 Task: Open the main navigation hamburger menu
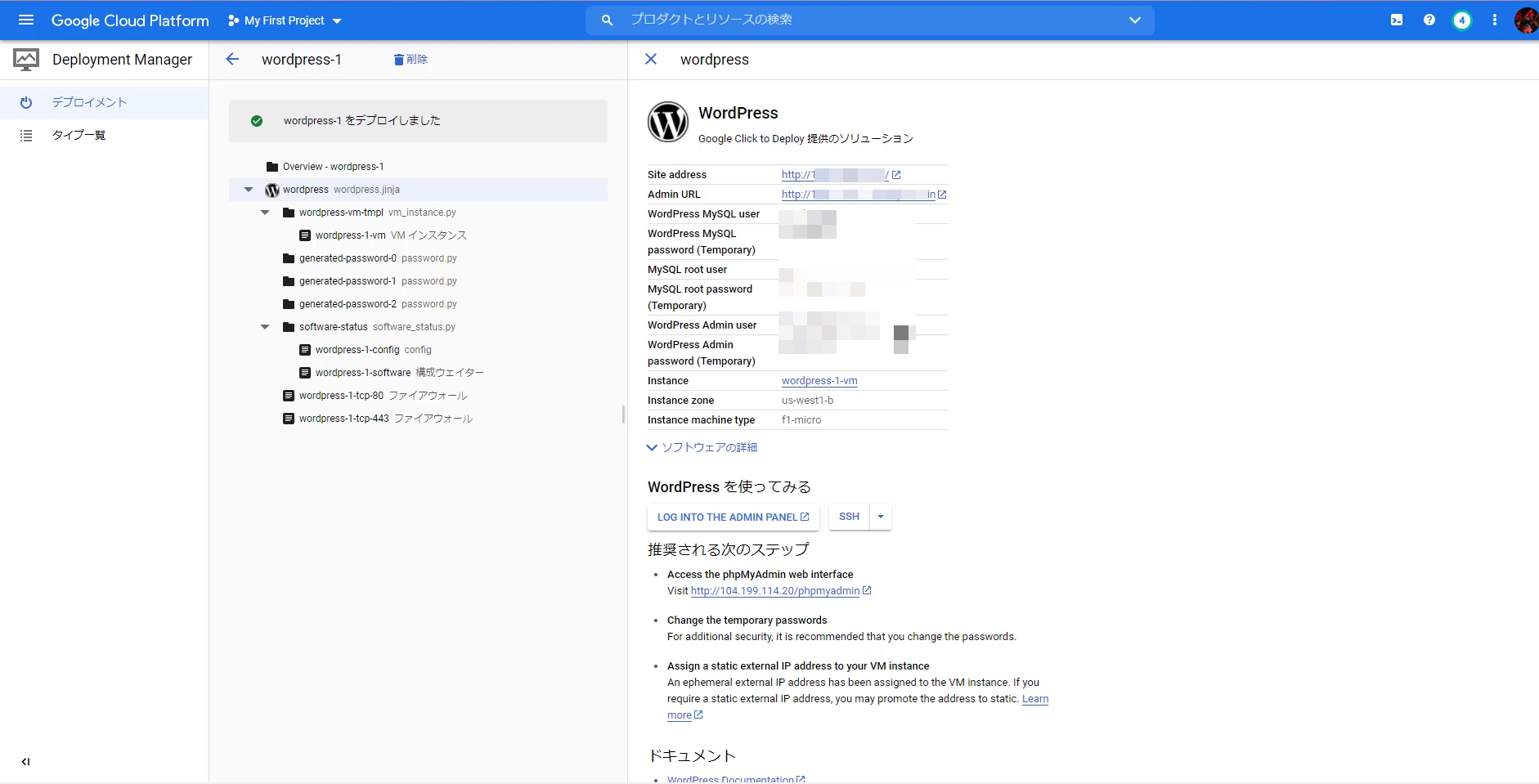coord(26,20)
